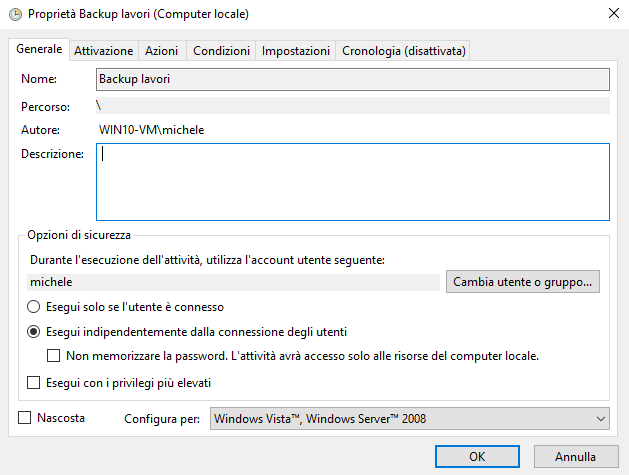Select Esegui solo se l'utente è connesso
The height and width of the screenshot is (475, 629).
(x=34, y=307)
